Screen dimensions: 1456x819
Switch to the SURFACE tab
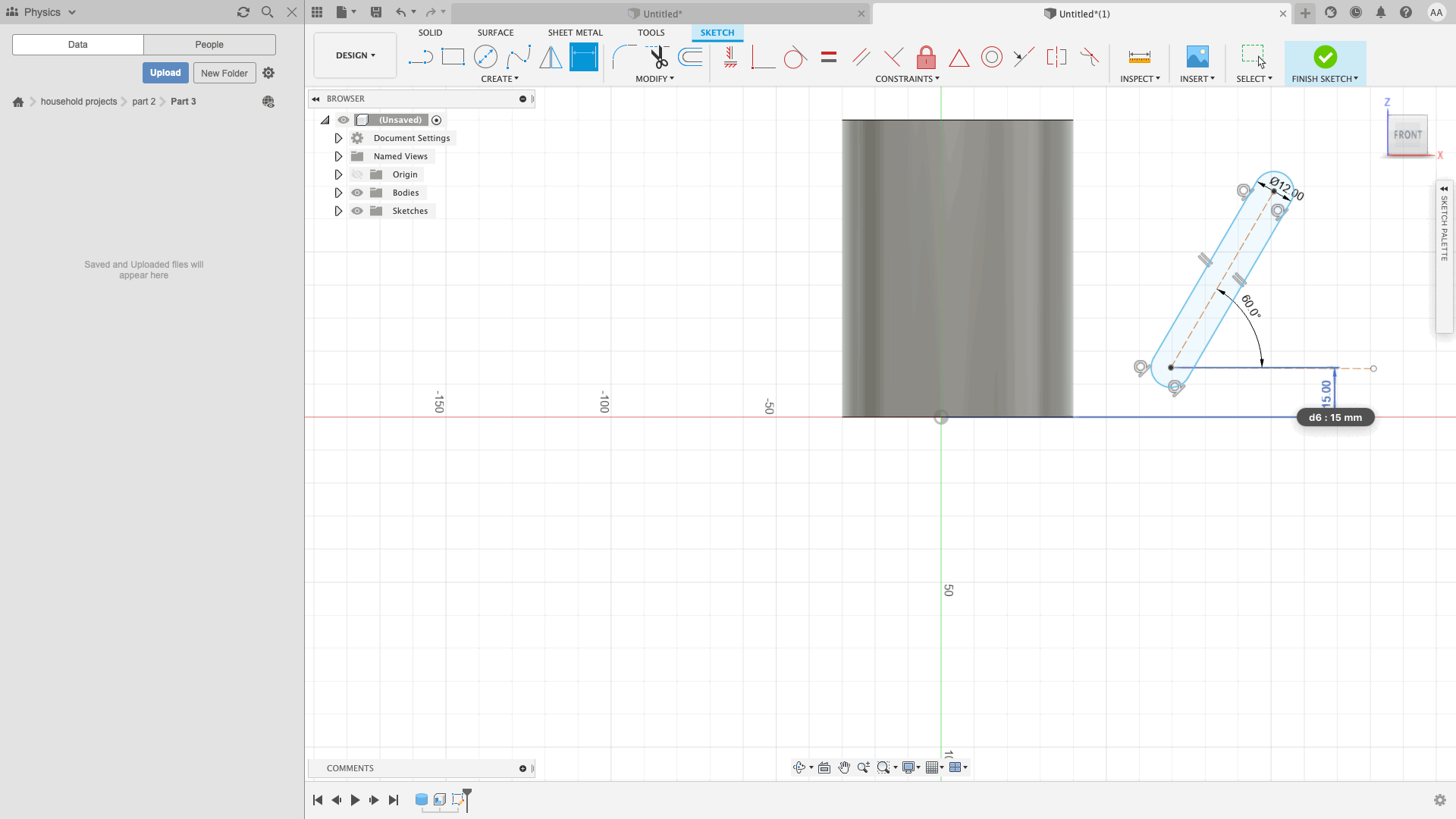pos(495,33)
